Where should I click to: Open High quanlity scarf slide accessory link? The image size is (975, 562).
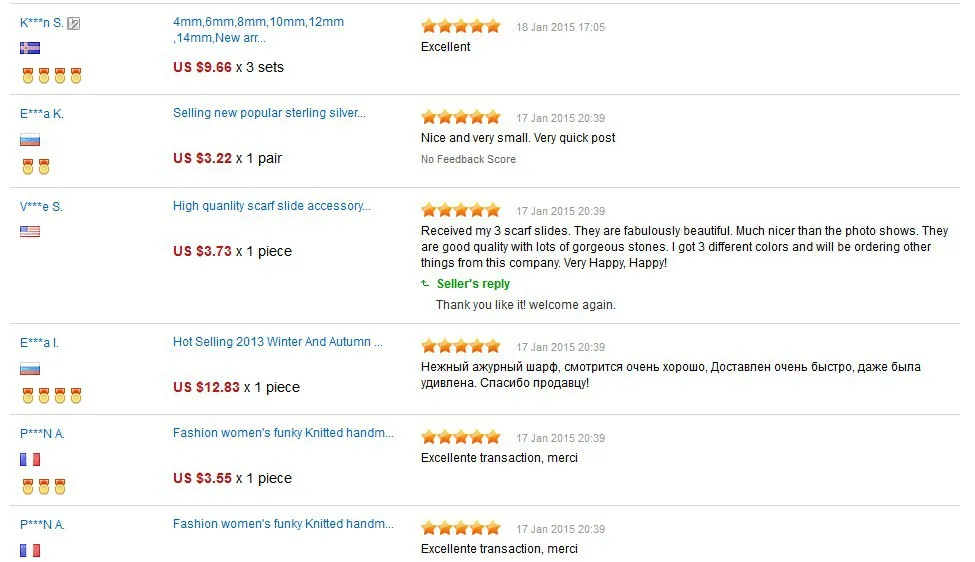272,206
